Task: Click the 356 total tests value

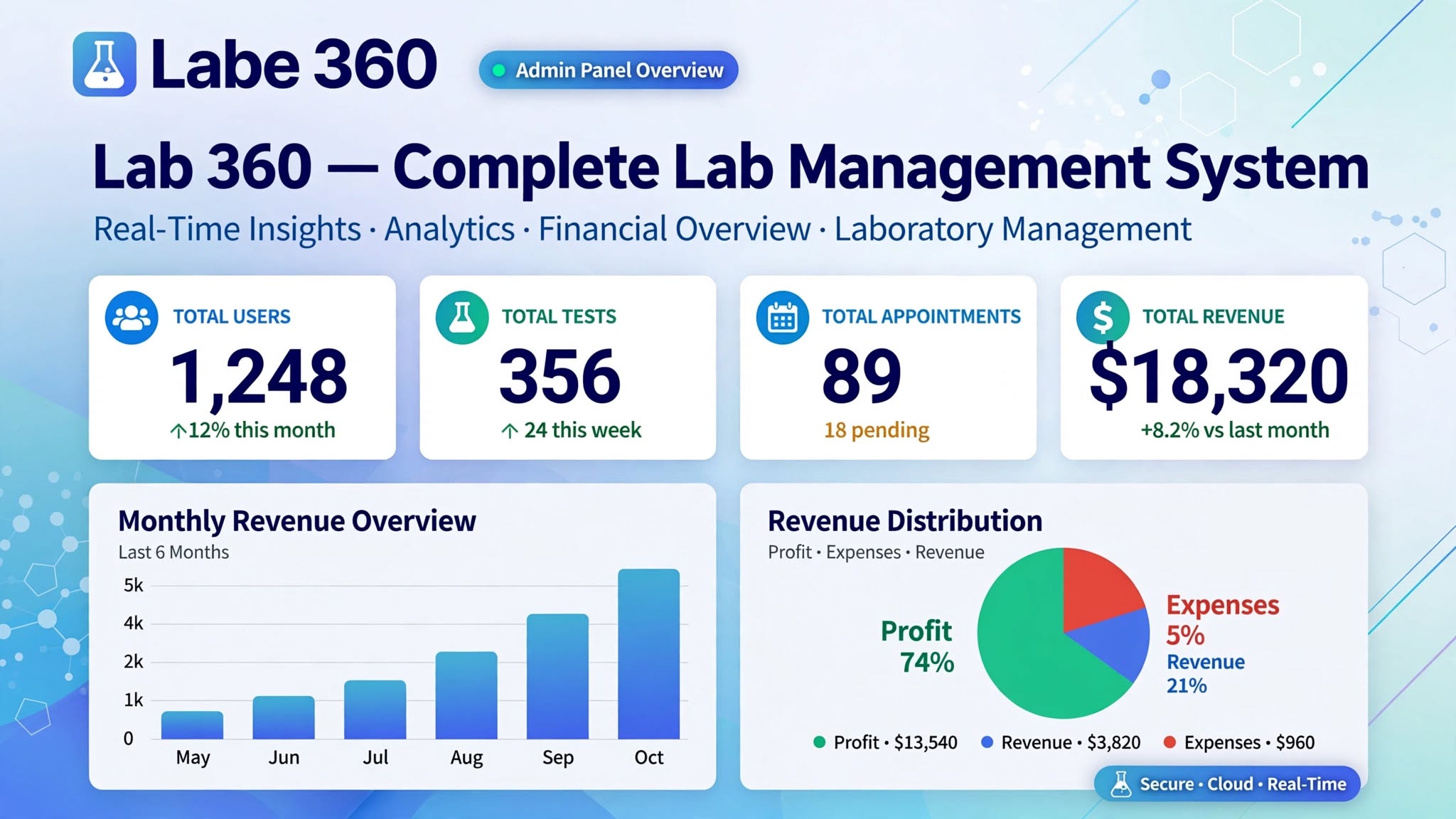Action: coord(560,375)
